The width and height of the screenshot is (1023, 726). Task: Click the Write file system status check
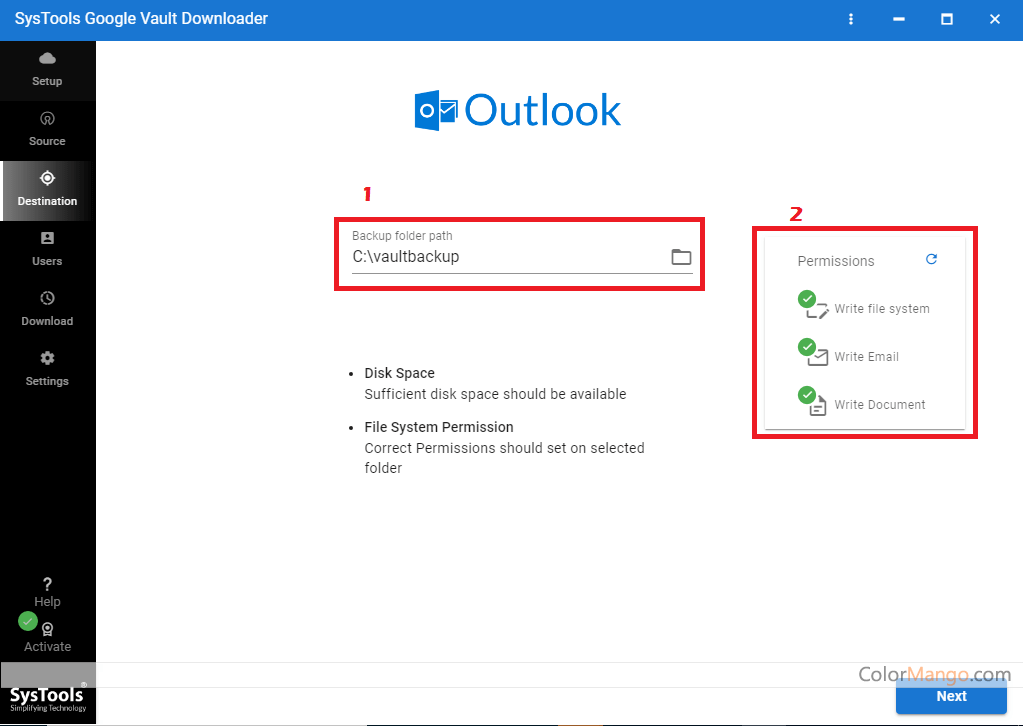click(807, 298)
